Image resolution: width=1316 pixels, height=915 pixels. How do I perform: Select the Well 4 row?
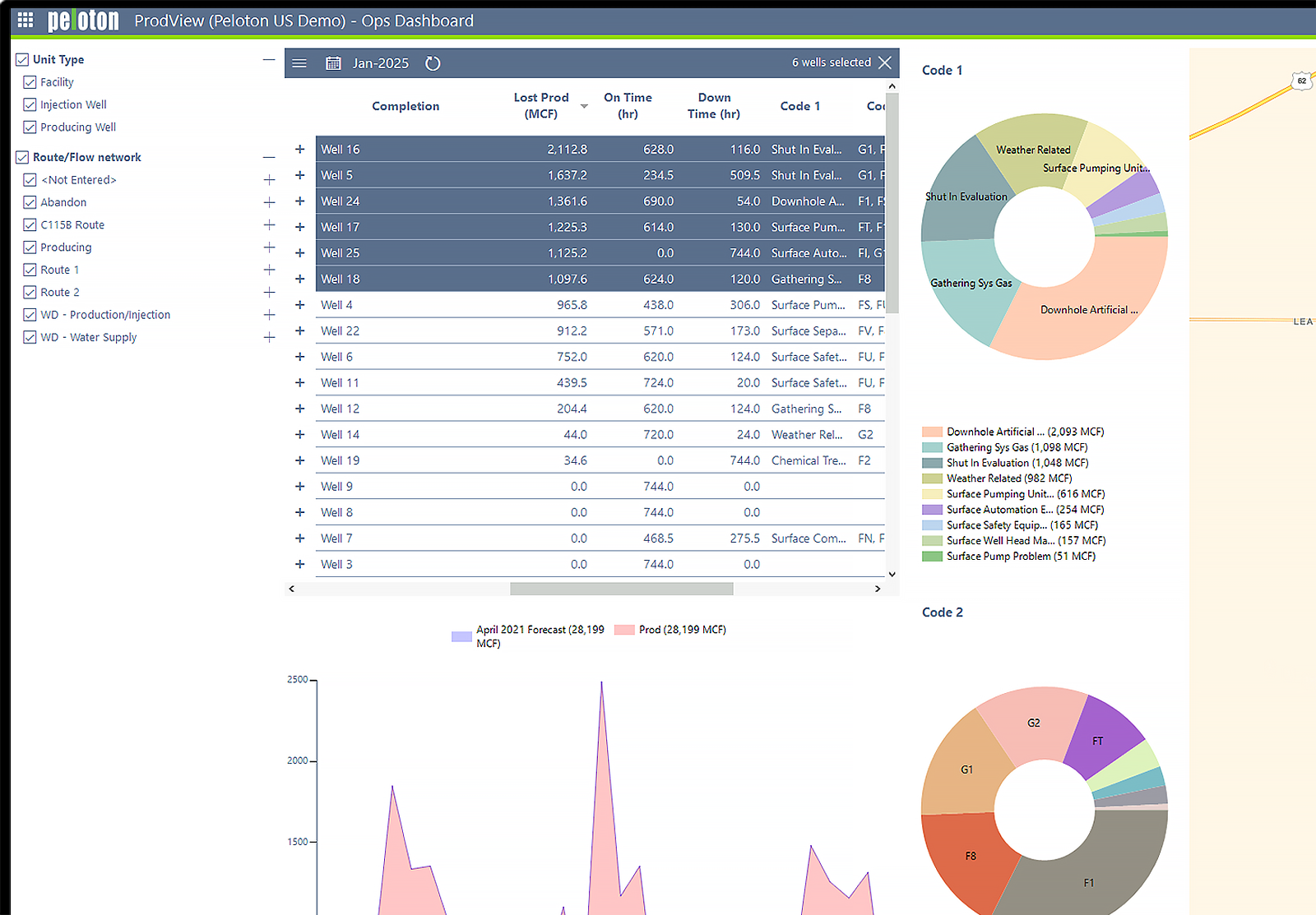pos(337,304)
